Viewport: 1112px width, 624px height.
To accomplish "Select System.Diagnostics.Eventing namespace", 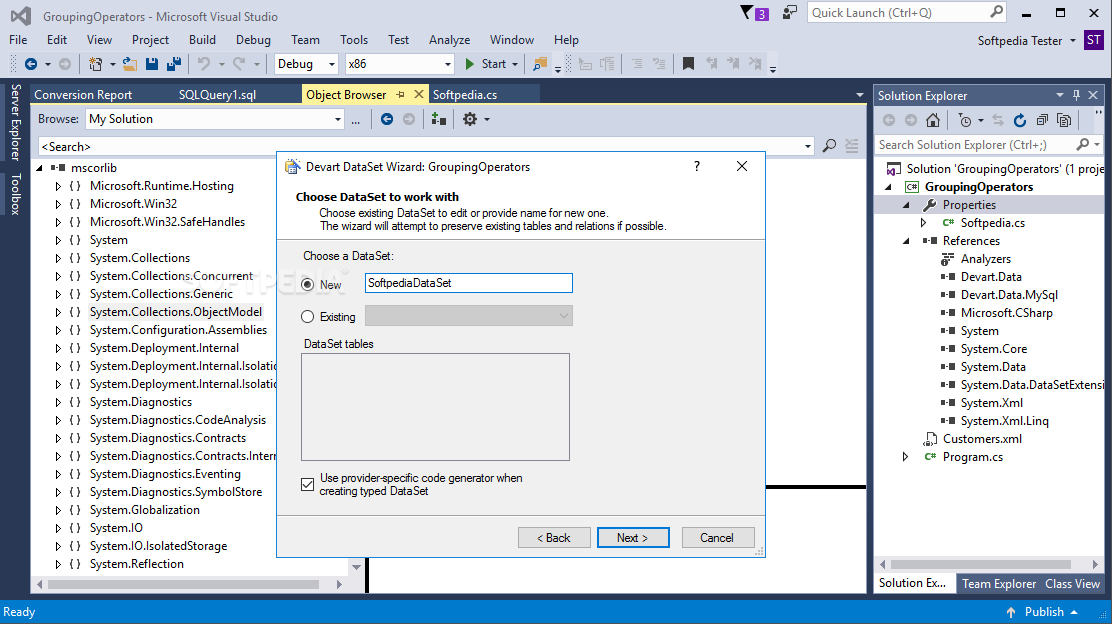I will (165, 474).
